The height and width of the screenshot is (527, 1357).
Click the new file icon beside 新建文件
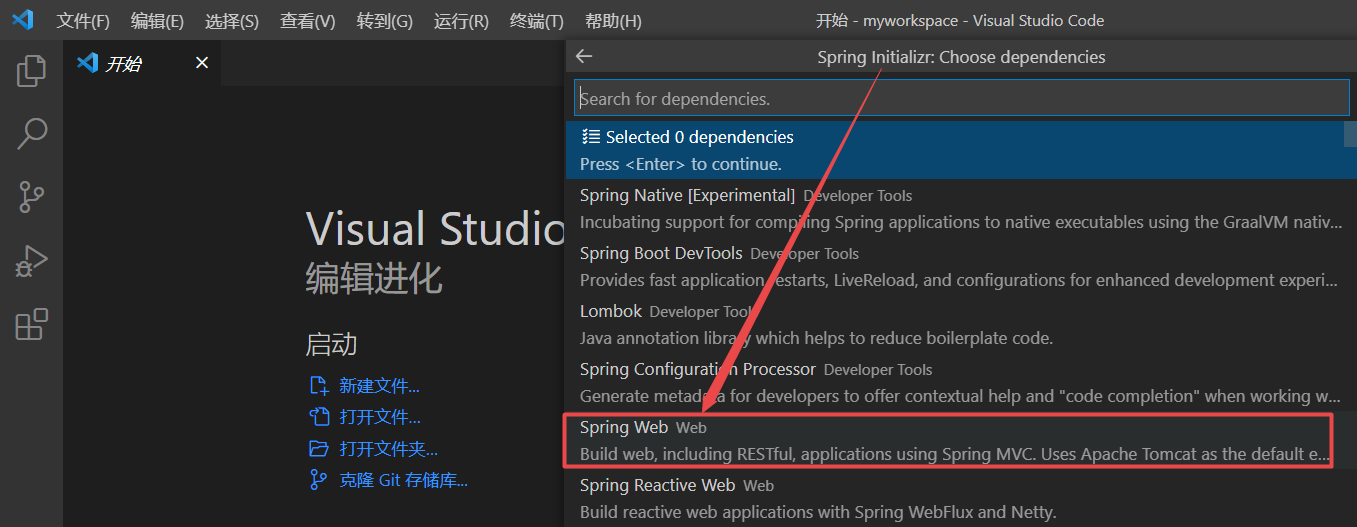click(x=318, y=386)
